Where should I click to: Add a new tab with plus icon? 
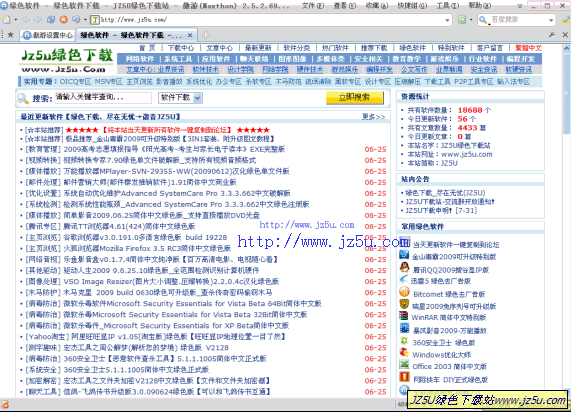pyautogui.click(x=206, y=35)
